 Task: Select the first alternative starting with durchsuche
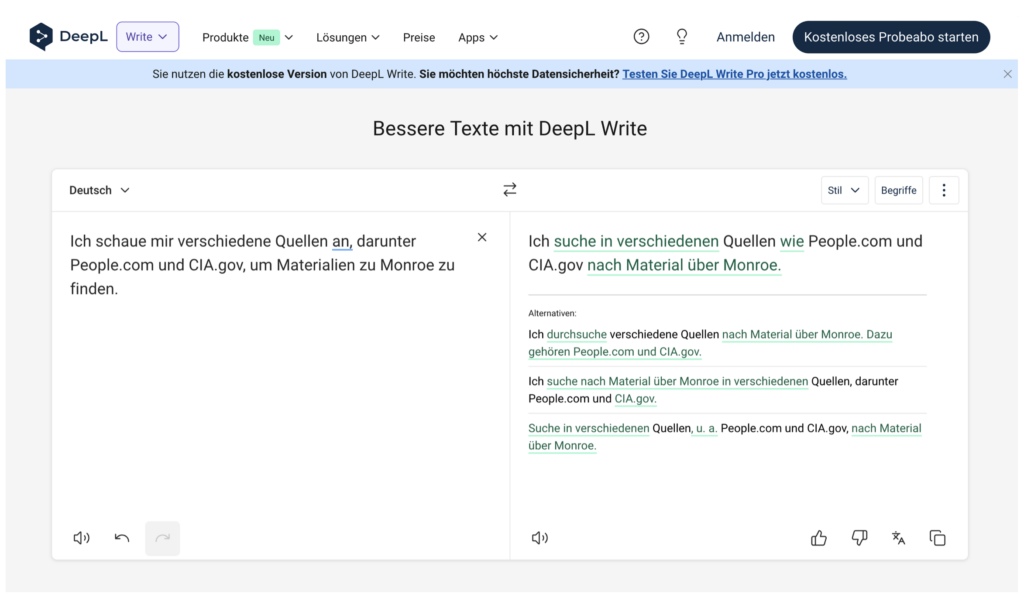point(710,343)
